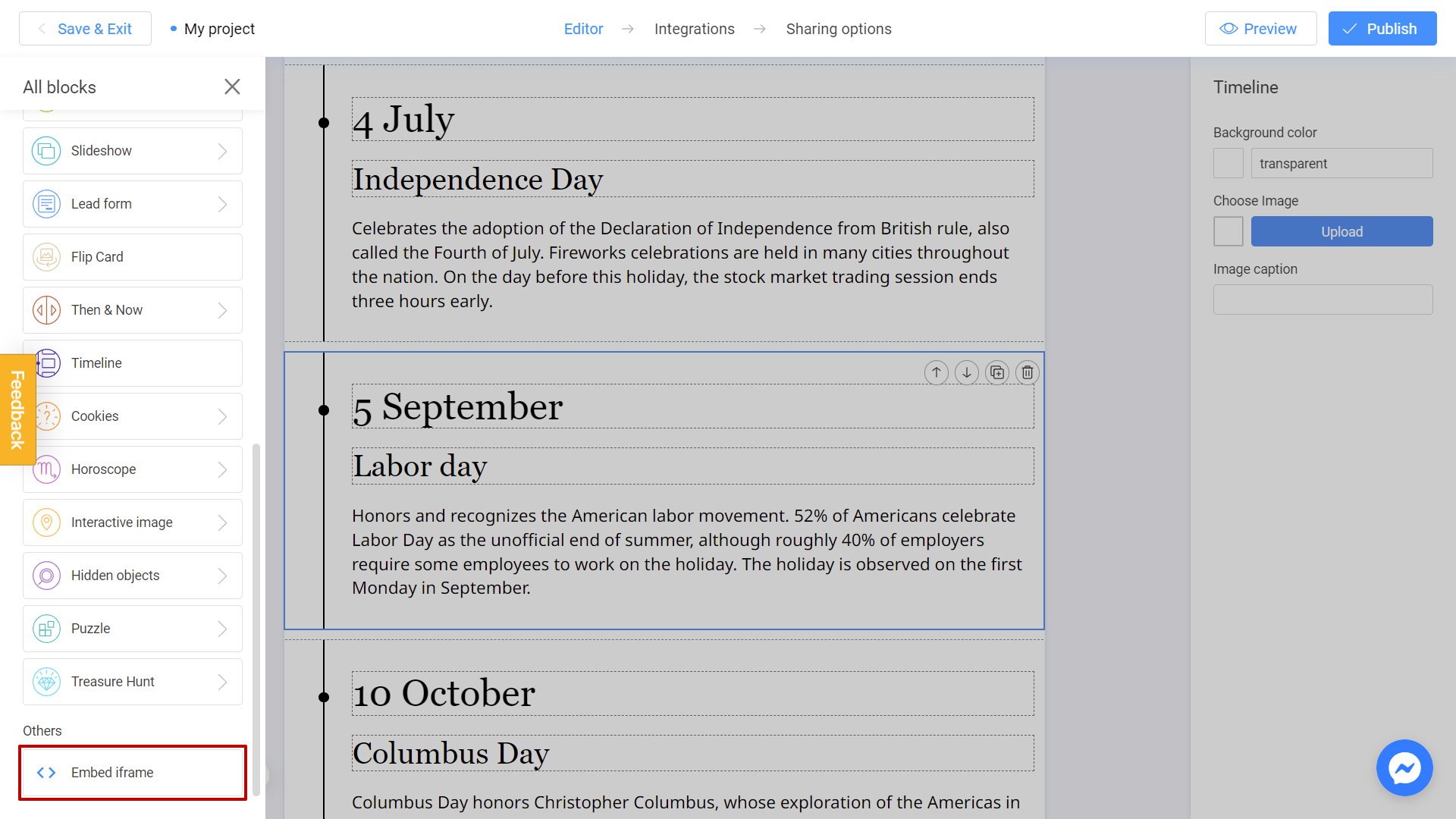
Task: Click the Flip Card block icon
Action: tap(46, 257)
